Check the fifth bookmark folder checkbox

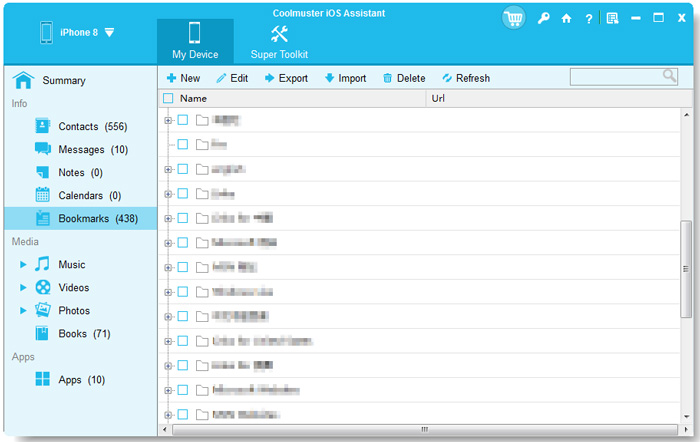click(x=183, y=218)
